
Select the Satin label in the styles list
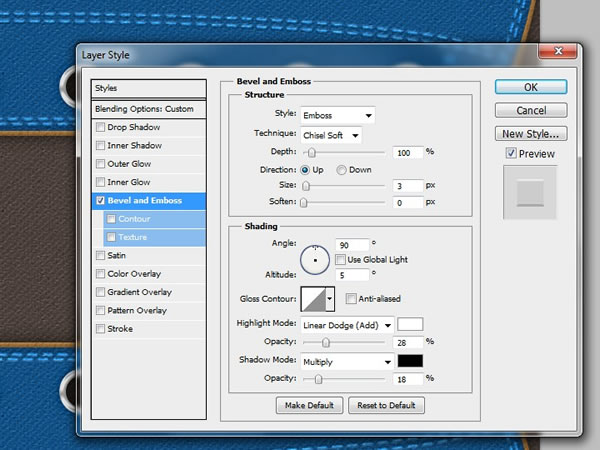(116, 255)
